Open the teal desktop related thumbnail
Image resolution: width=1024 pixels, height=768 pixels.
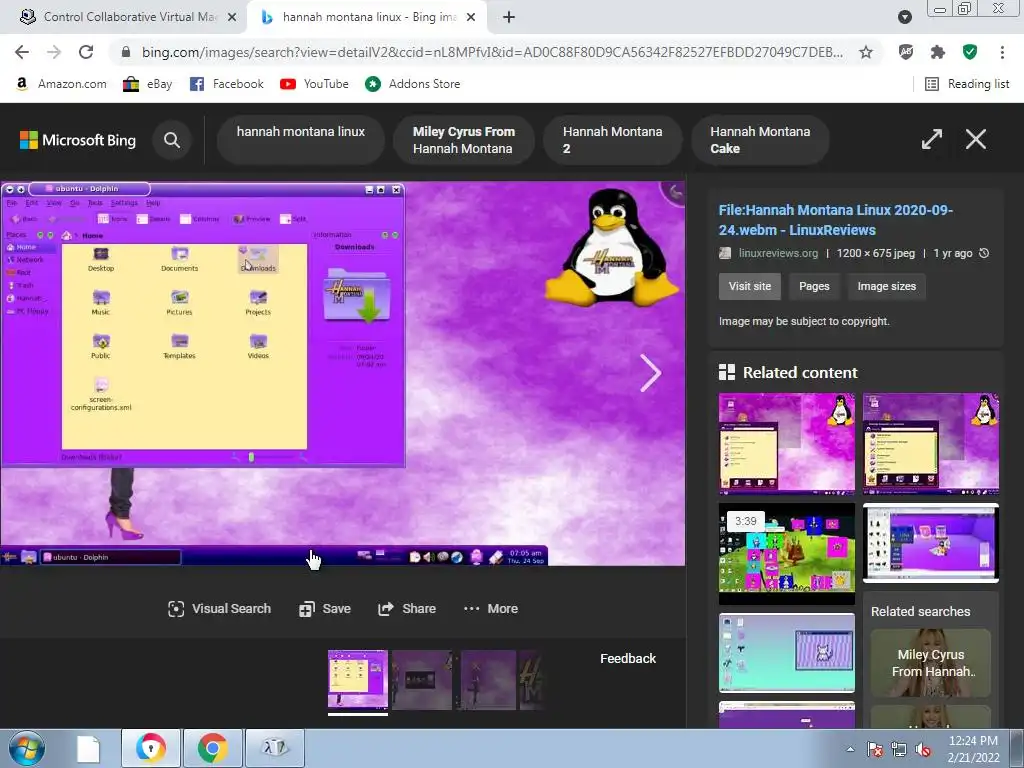[786, 652]
